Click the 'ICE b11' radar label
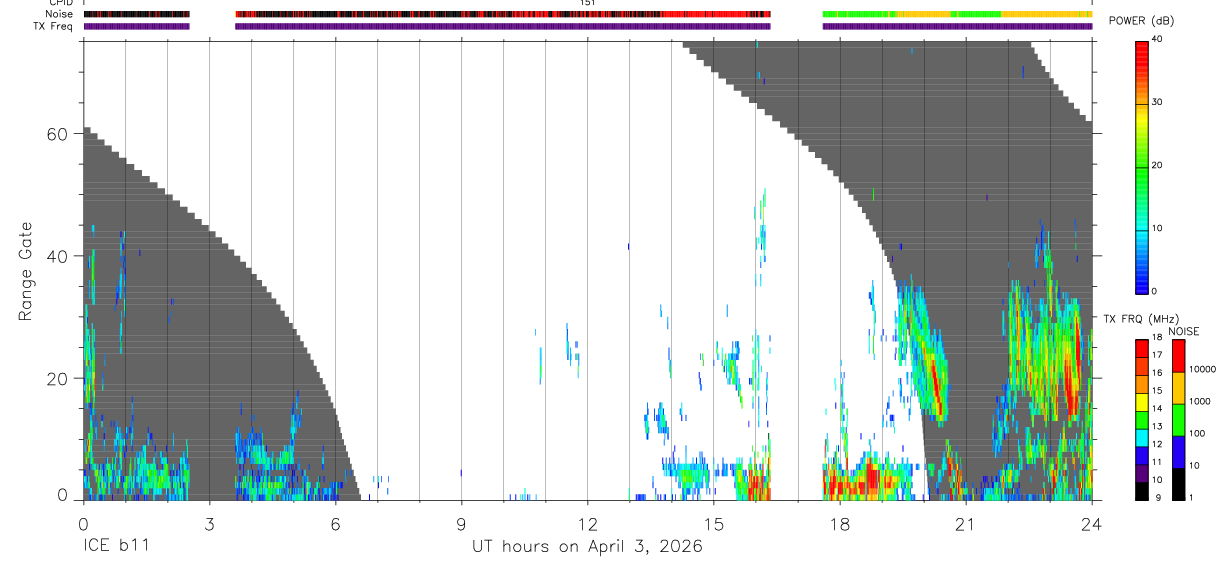The image size is (1228, 567). (117, 547)
